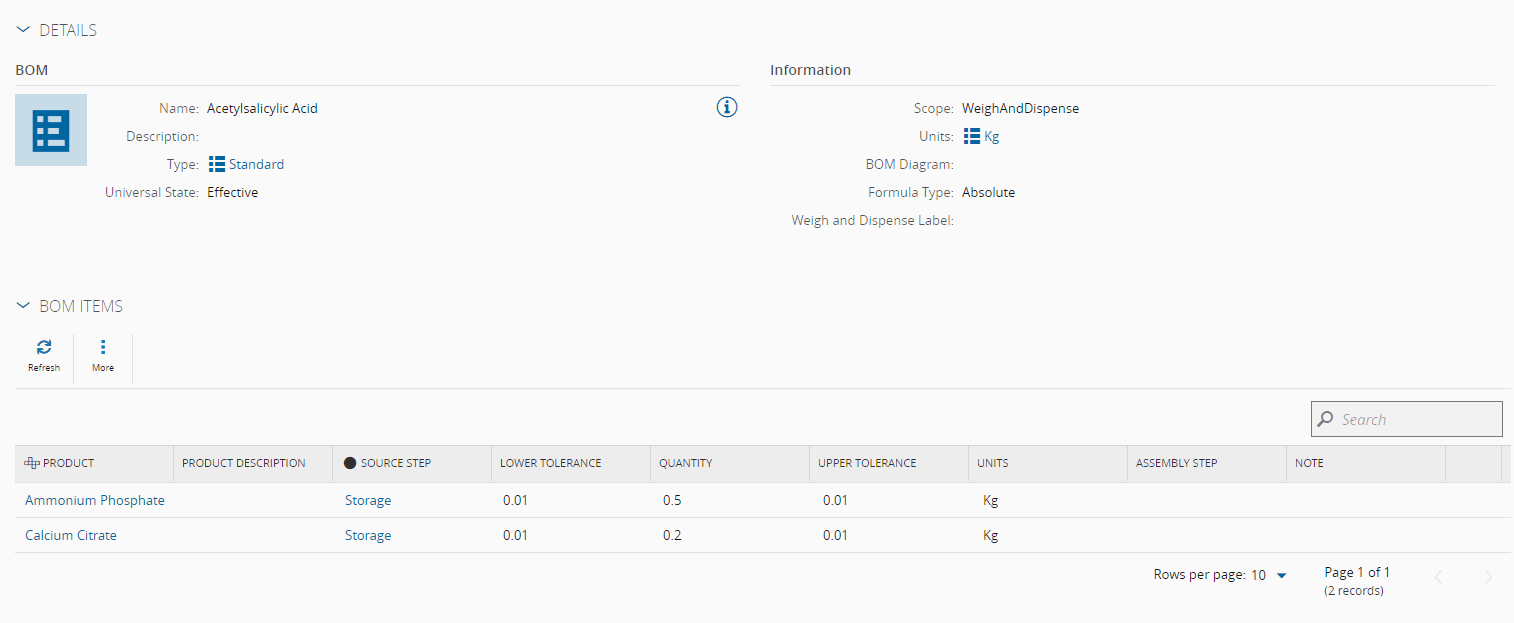Open the More actions menu

click(x=103, y=348)
